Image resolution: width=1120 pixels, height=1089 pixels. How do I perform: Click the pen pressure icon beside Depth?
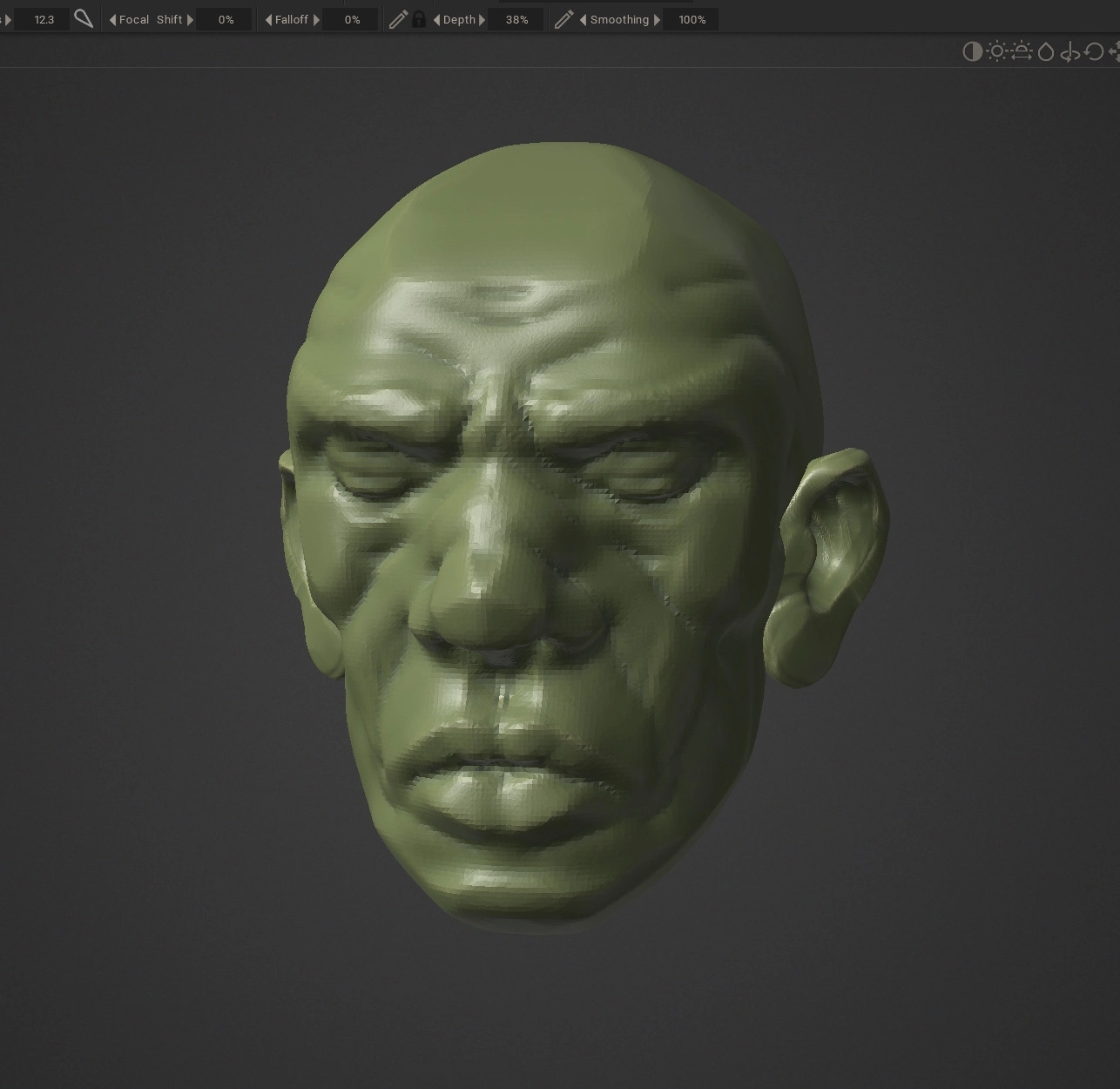[398, 19]
